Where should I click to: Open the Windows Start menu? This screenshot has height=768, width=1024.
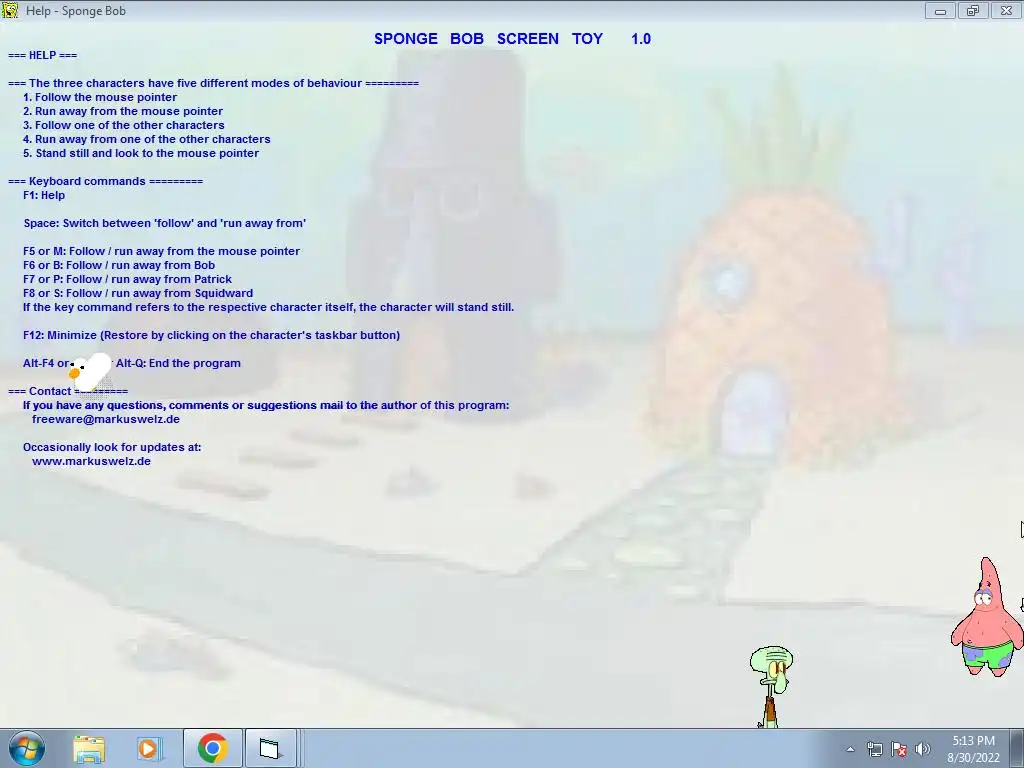coord(26,748)
